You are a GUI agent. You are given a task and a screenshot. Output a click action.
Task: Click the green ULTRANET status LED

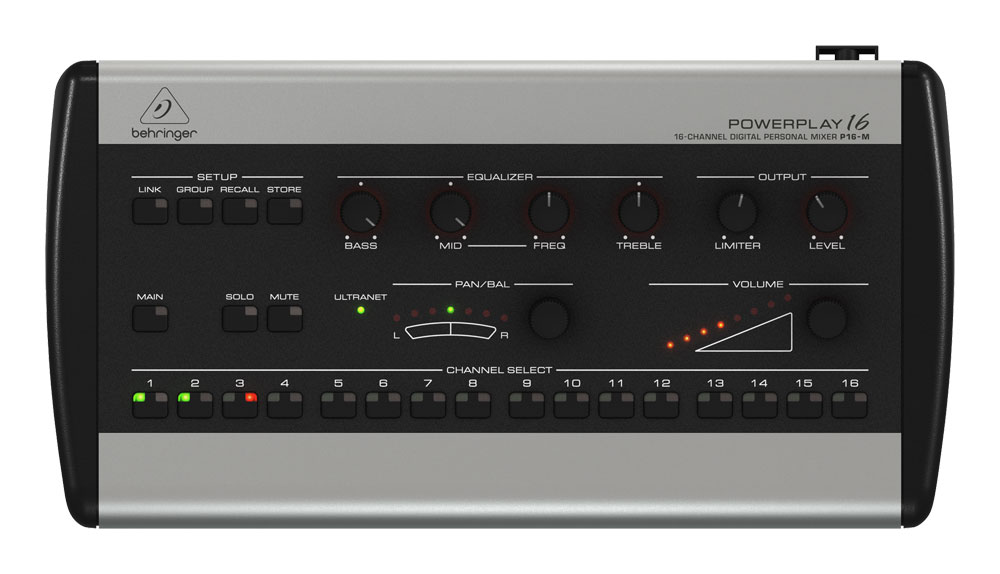pyautogui.click(x=361, y=310)
